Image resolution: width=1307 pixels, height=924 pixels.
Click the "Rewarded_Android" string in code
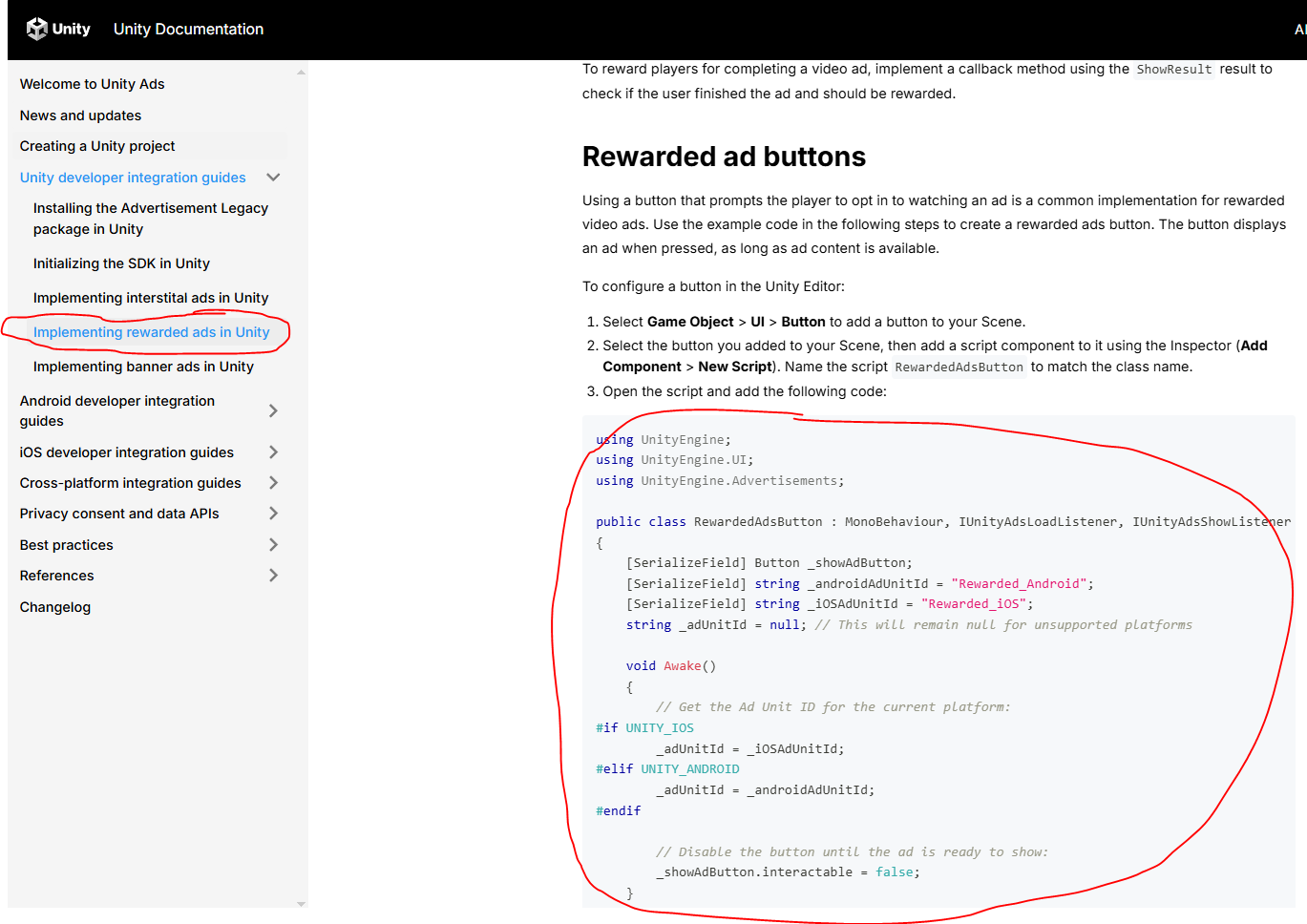click(x=1019, y=584)
